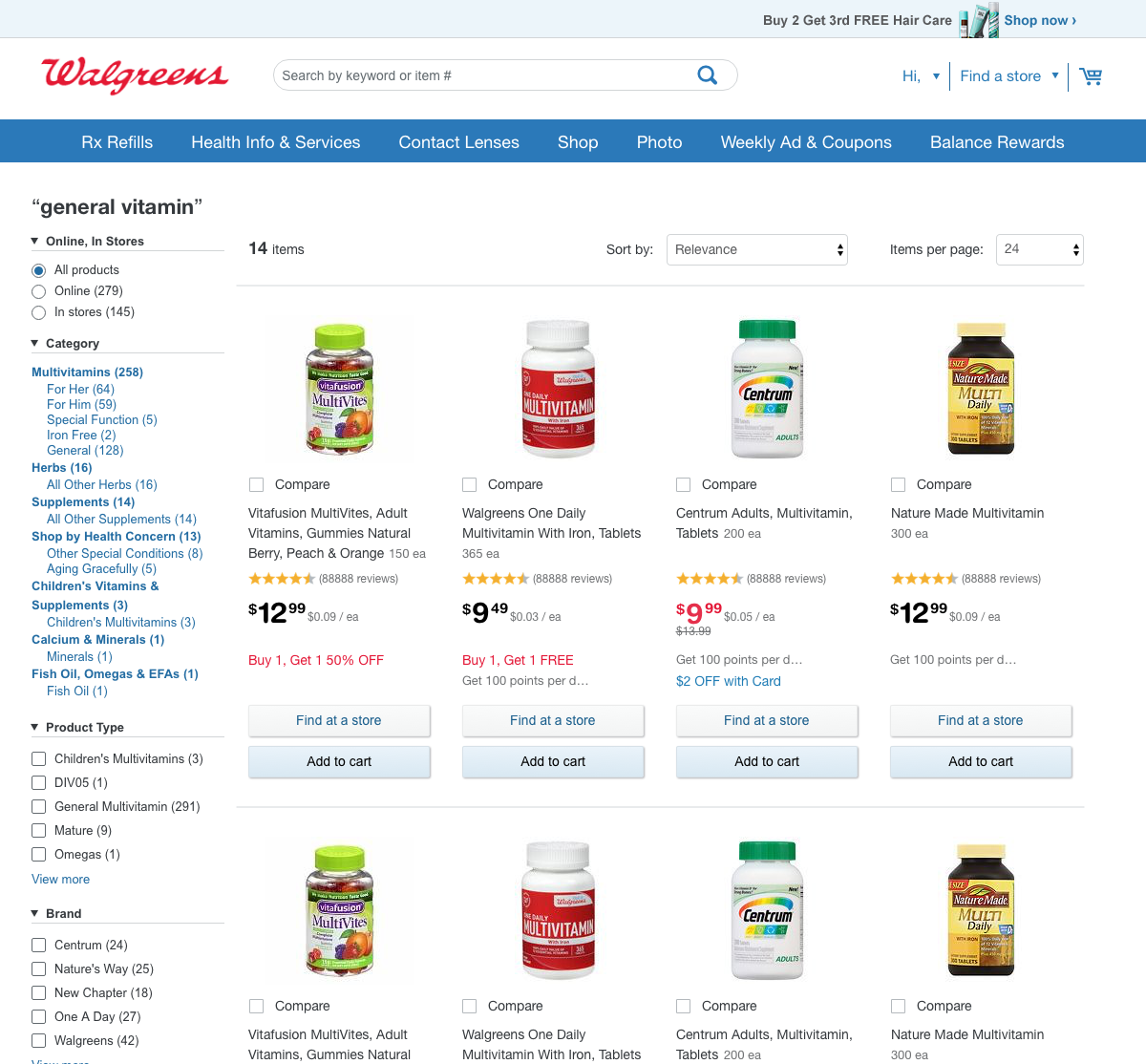The image size is (1146, 1064).
Task: Click the search magnifier icon
Action: [x=708, y=75]
